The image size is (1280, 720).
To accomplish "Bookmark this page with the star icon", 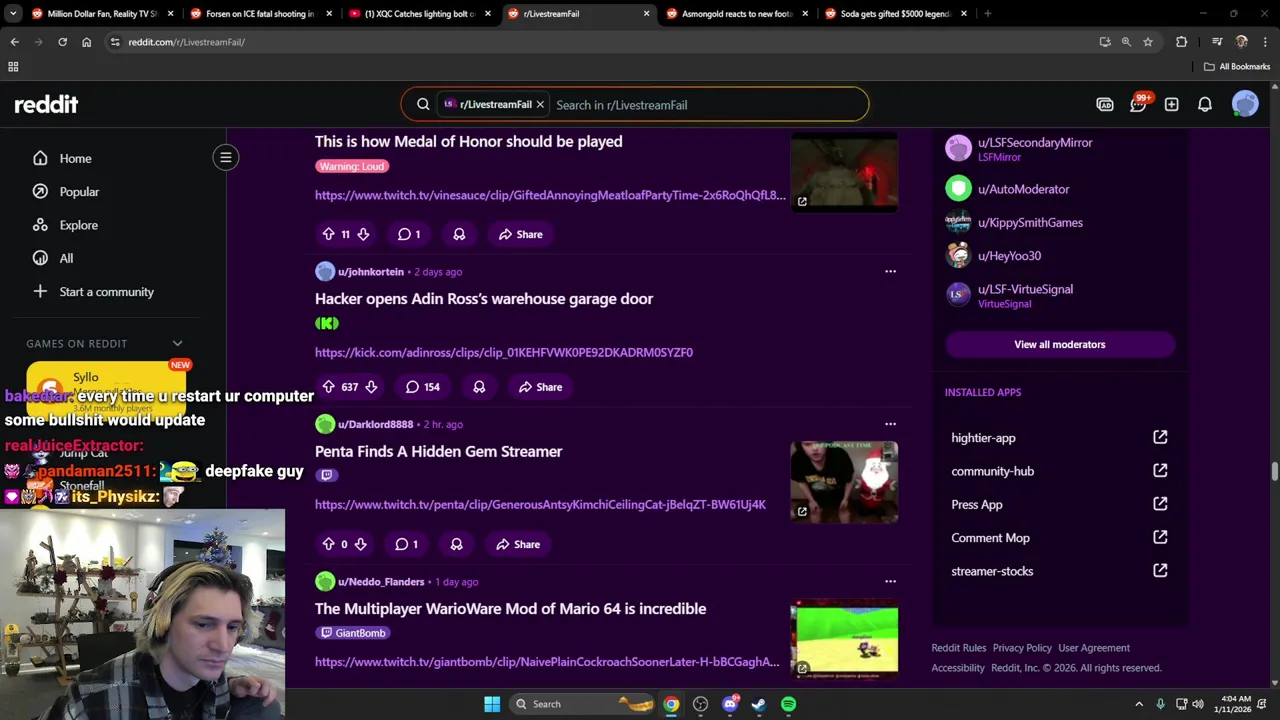I will pos(1148,42).
